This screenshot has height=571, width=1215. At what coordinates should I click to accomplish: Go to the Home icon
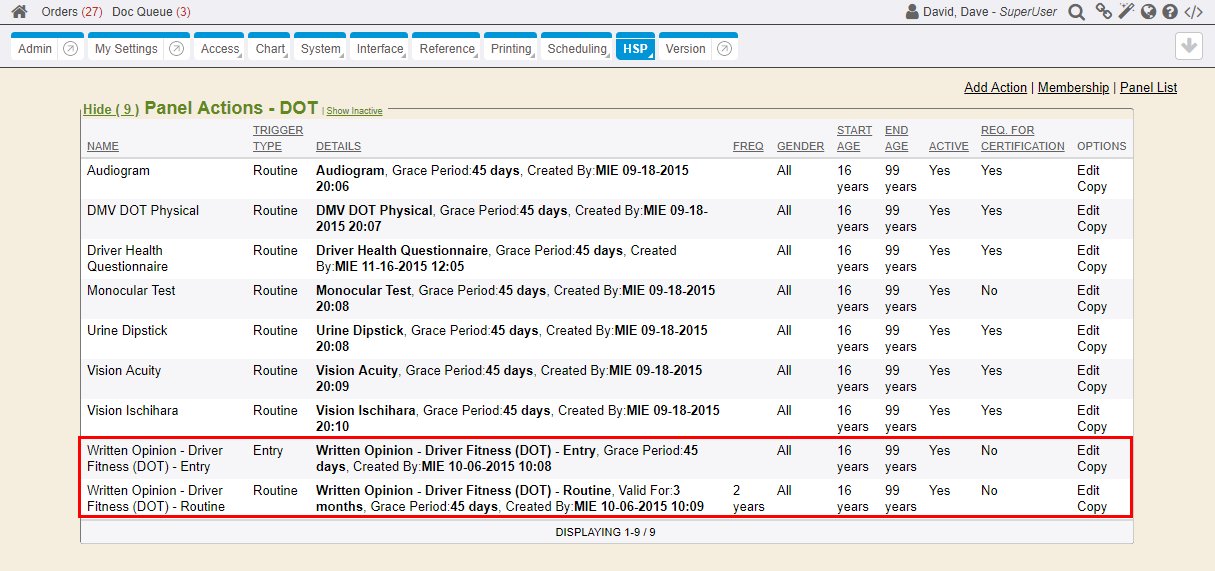pyautogui.click(x=19, y=12)
